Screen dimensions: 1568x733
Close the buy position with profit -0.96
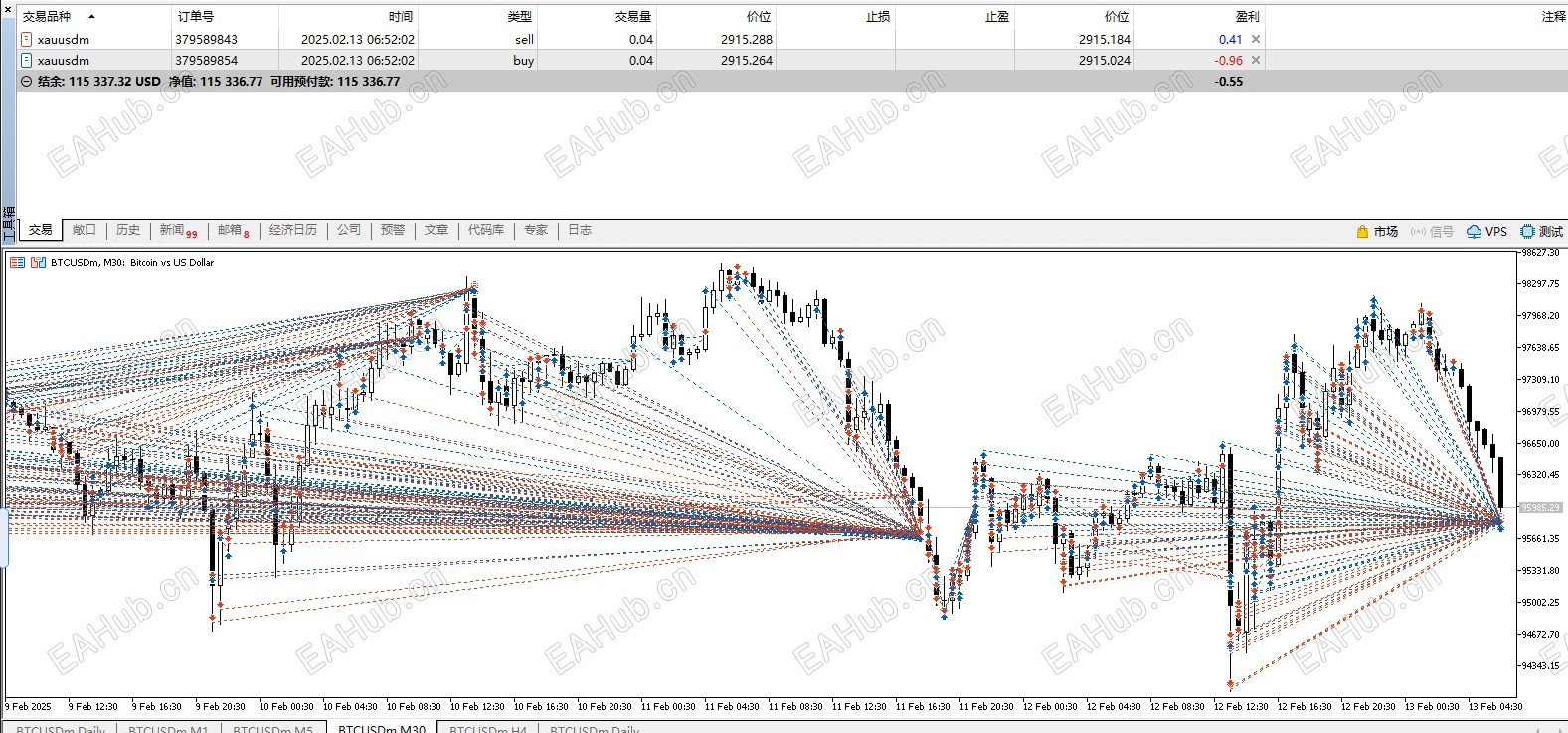coord(1256,60)
